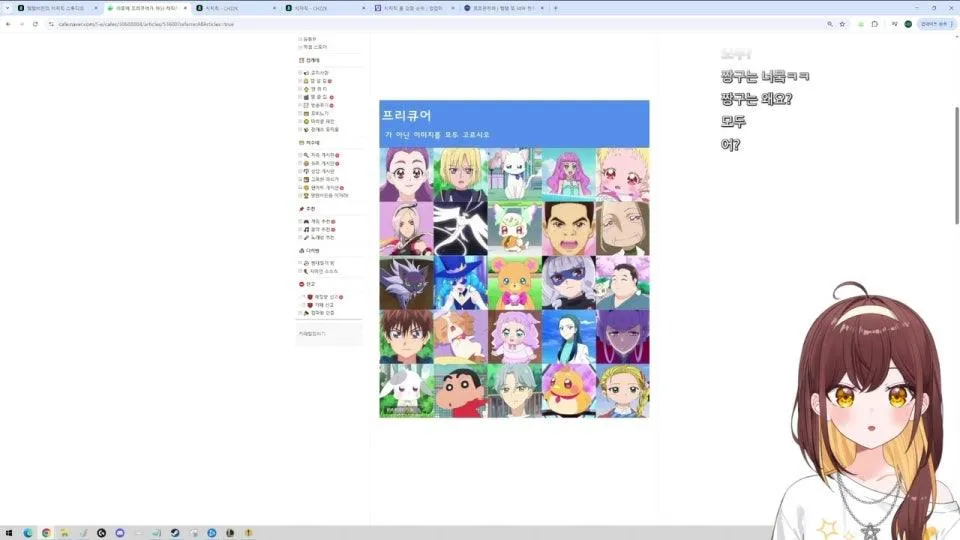Open the green Chrome profile avatar

coord(908,24)
